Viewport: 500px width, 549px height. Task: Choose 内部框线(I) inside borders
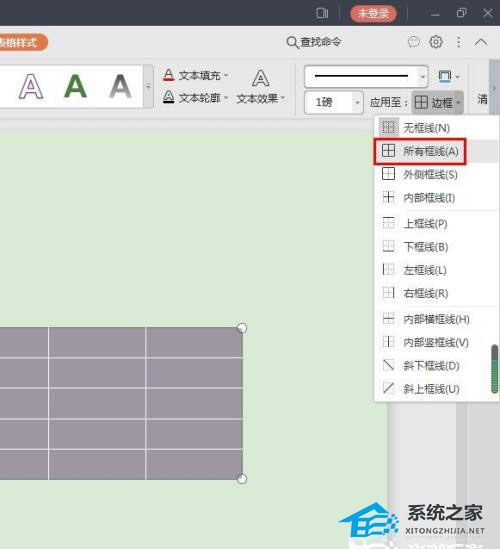coord(436,197)
